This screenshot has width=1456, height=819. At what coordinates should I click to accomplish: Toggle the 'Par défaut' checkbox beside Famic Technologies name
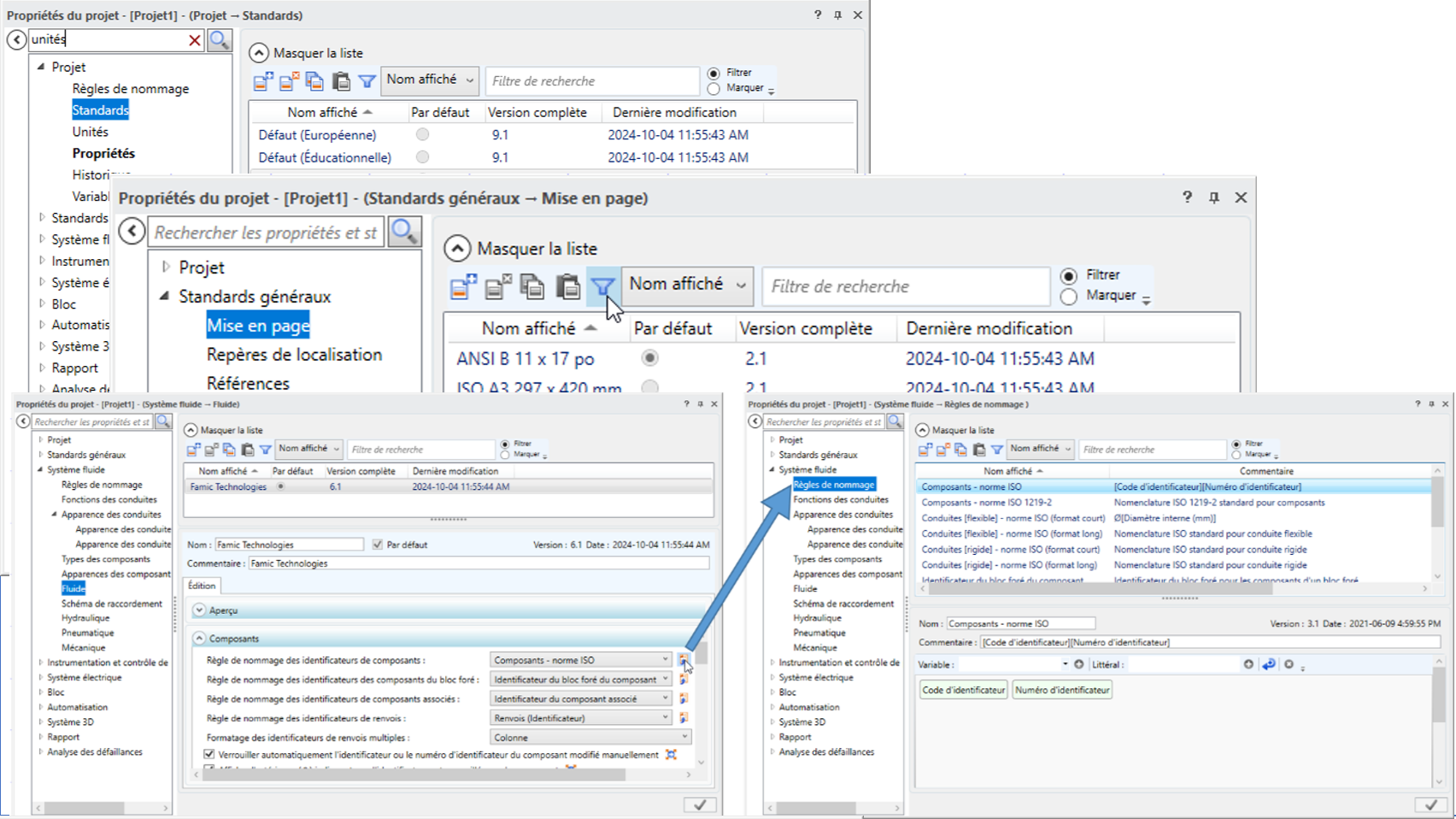pyautogui.click(x=378, y=545)
